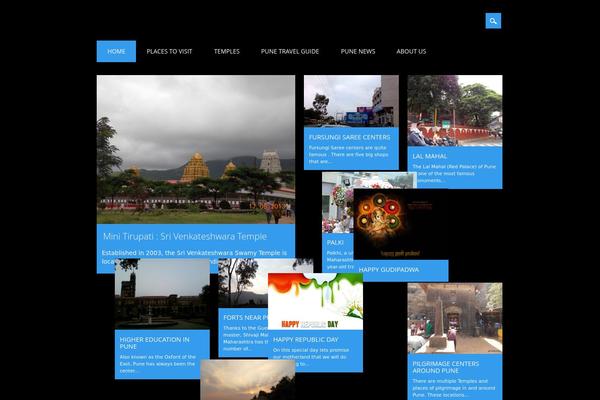600x400 pixels.
Task: Follow the Happy Republic Day title link
Action: click(x=305, y=340)
